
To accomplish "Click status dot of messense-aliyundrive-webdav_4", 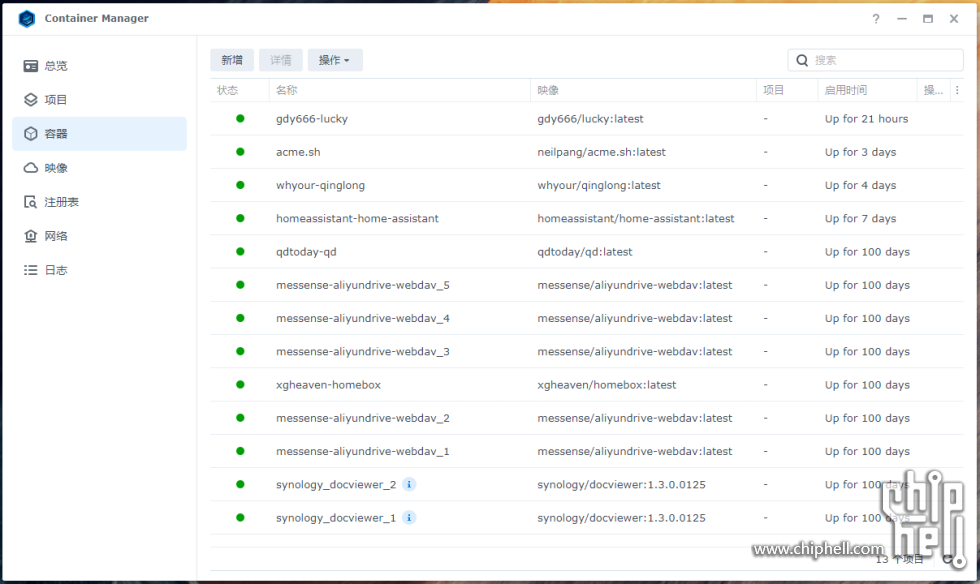I will pos(240,318).
